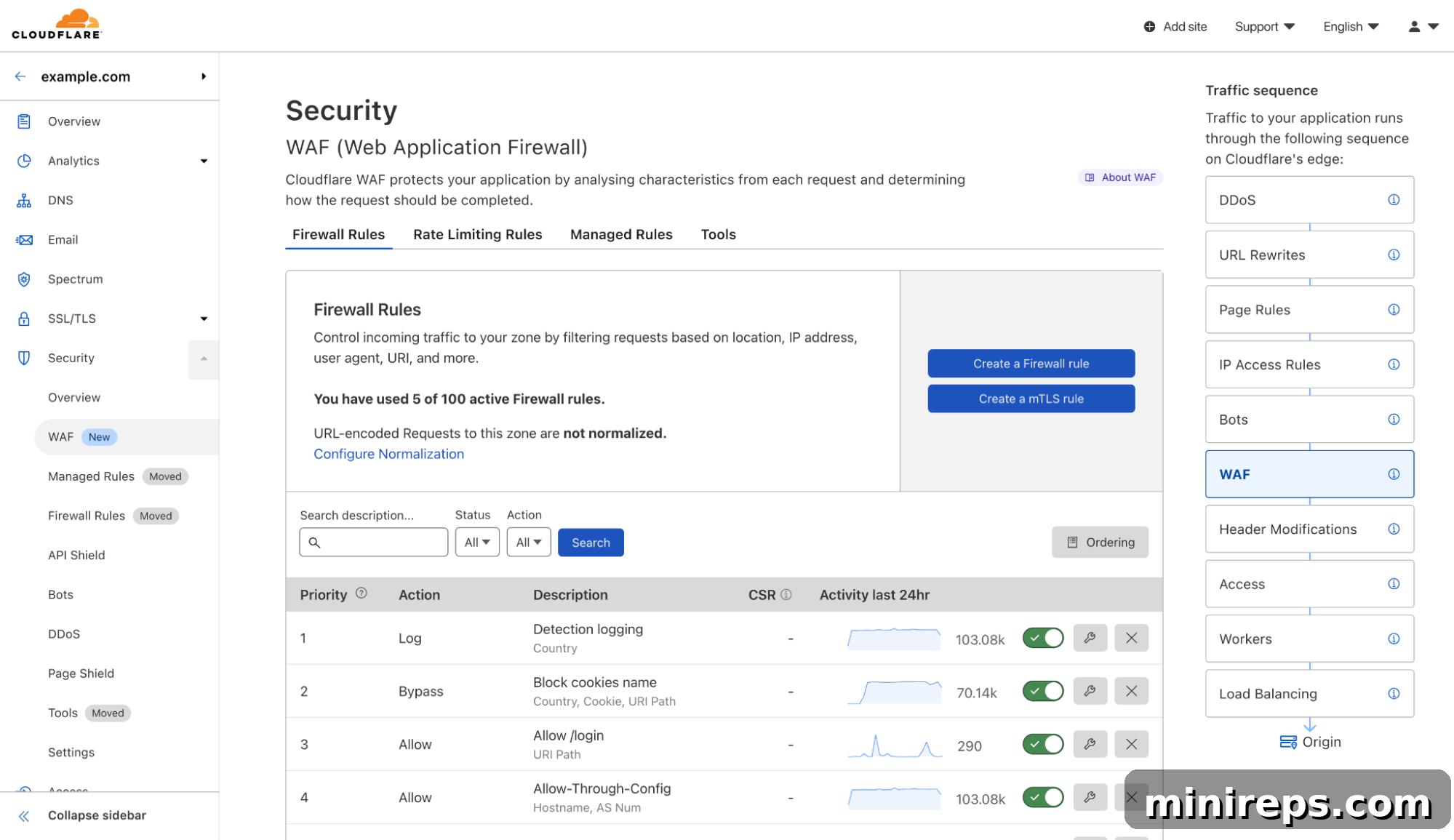Click the Search description input field
Viewport: 1454px width, 840px height.
[373, 543]
